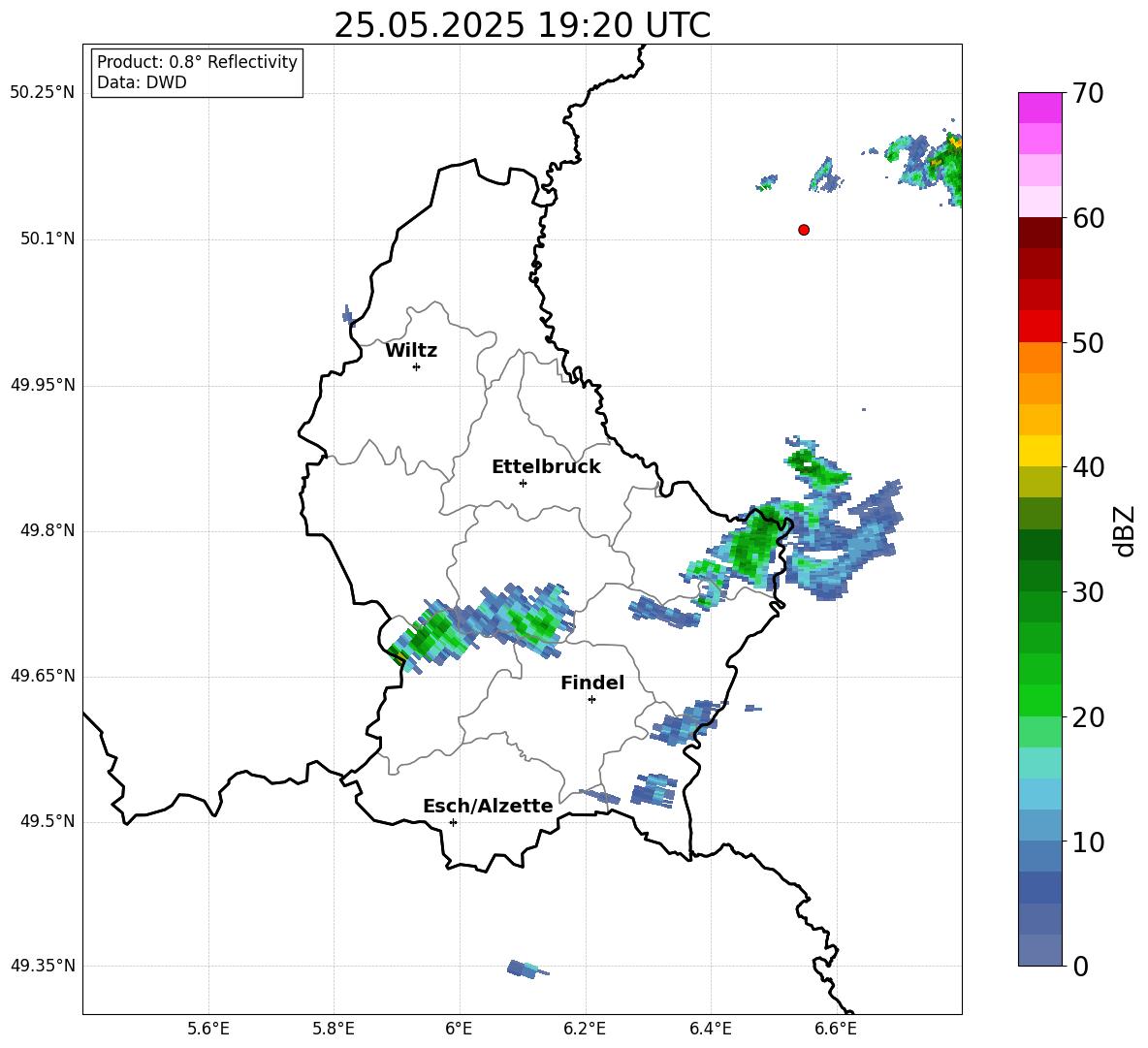The width and height of the screenshot is (1148, 1048).
Task: Click the green echo over the eastern Luxembourg border
Action: 754,545
